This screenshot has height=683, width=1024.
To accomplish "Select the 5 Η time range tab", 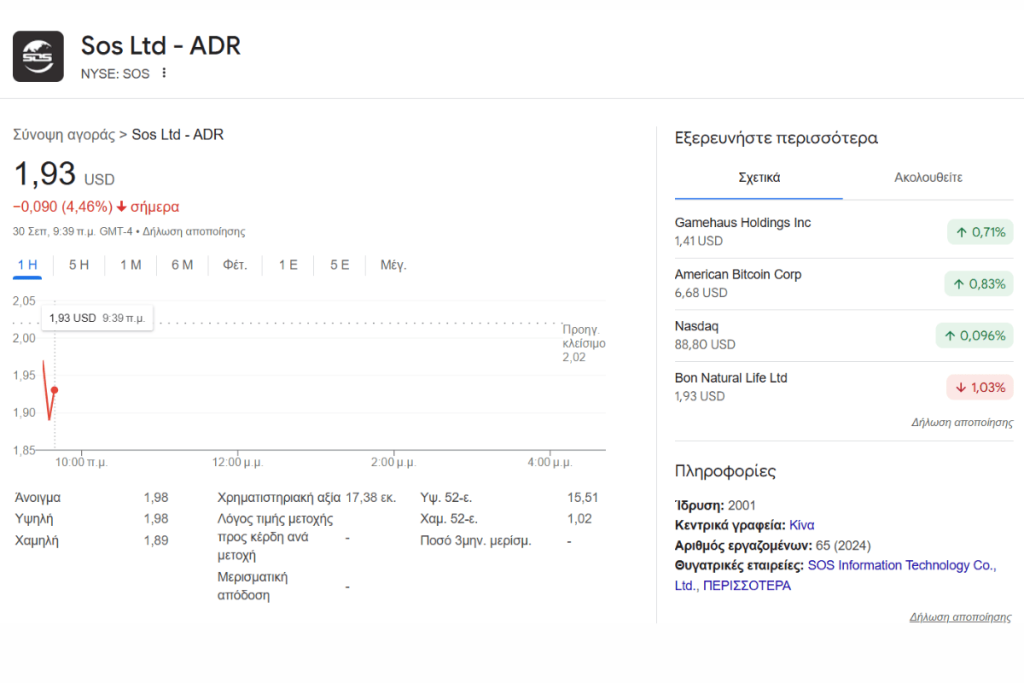I will click(79, 265).
